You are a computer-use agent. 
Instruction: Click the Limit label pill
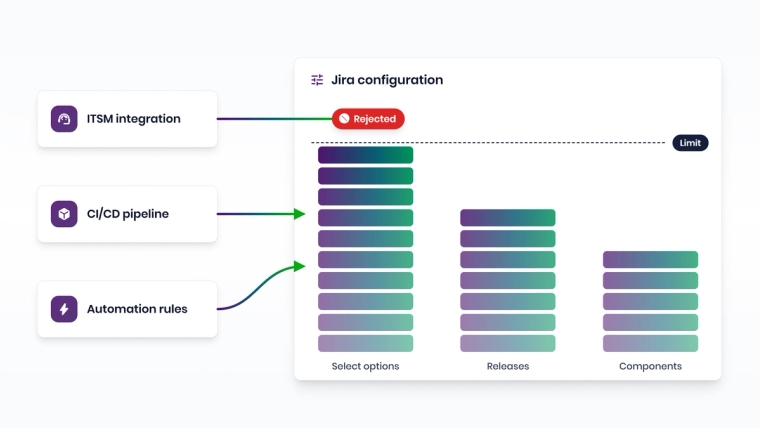pyautogui.click(x=690, y=143)
